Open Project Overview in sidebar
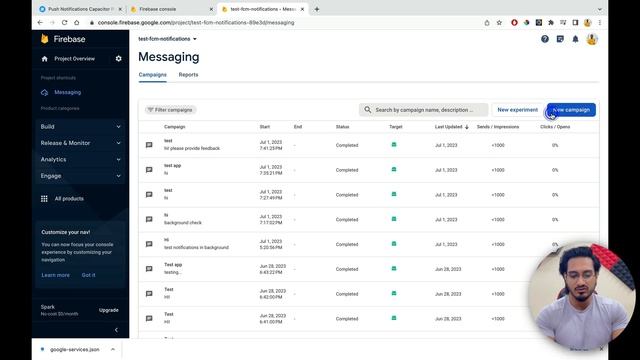This screenshot has height=360, width=640. (74, 59)
